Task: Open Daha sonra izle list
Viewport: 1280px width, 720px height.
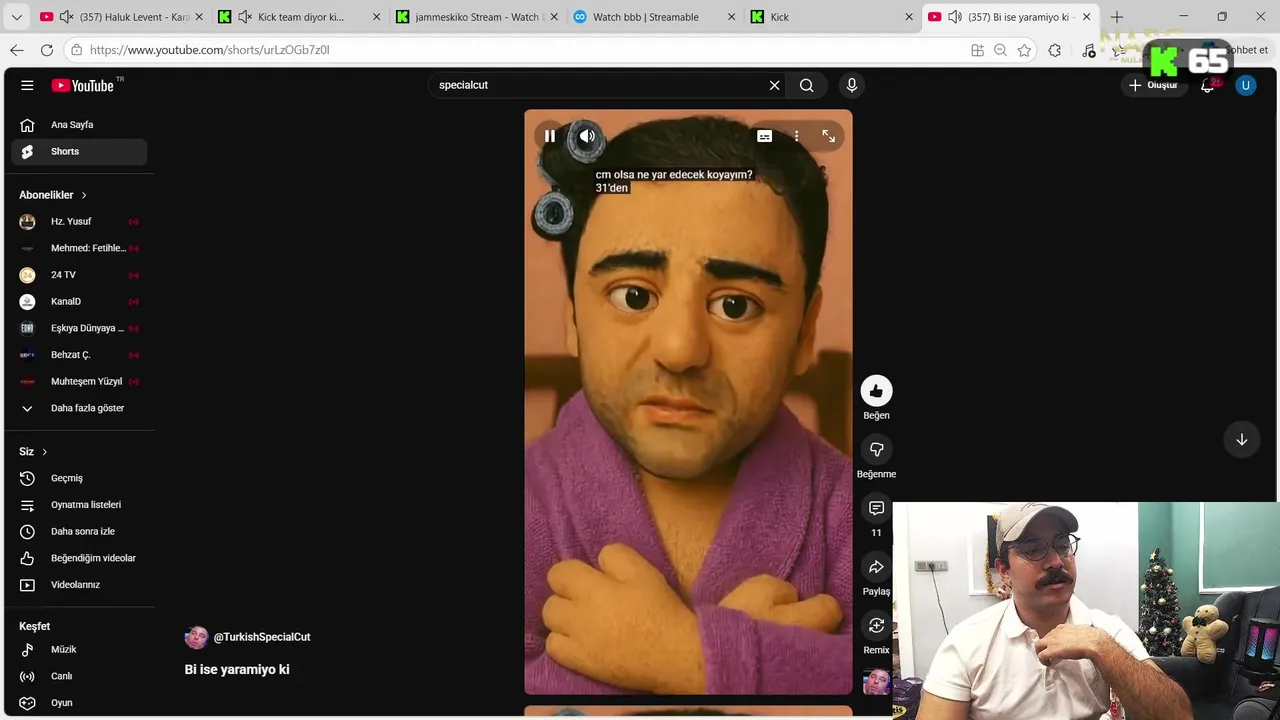Action: 79,531
